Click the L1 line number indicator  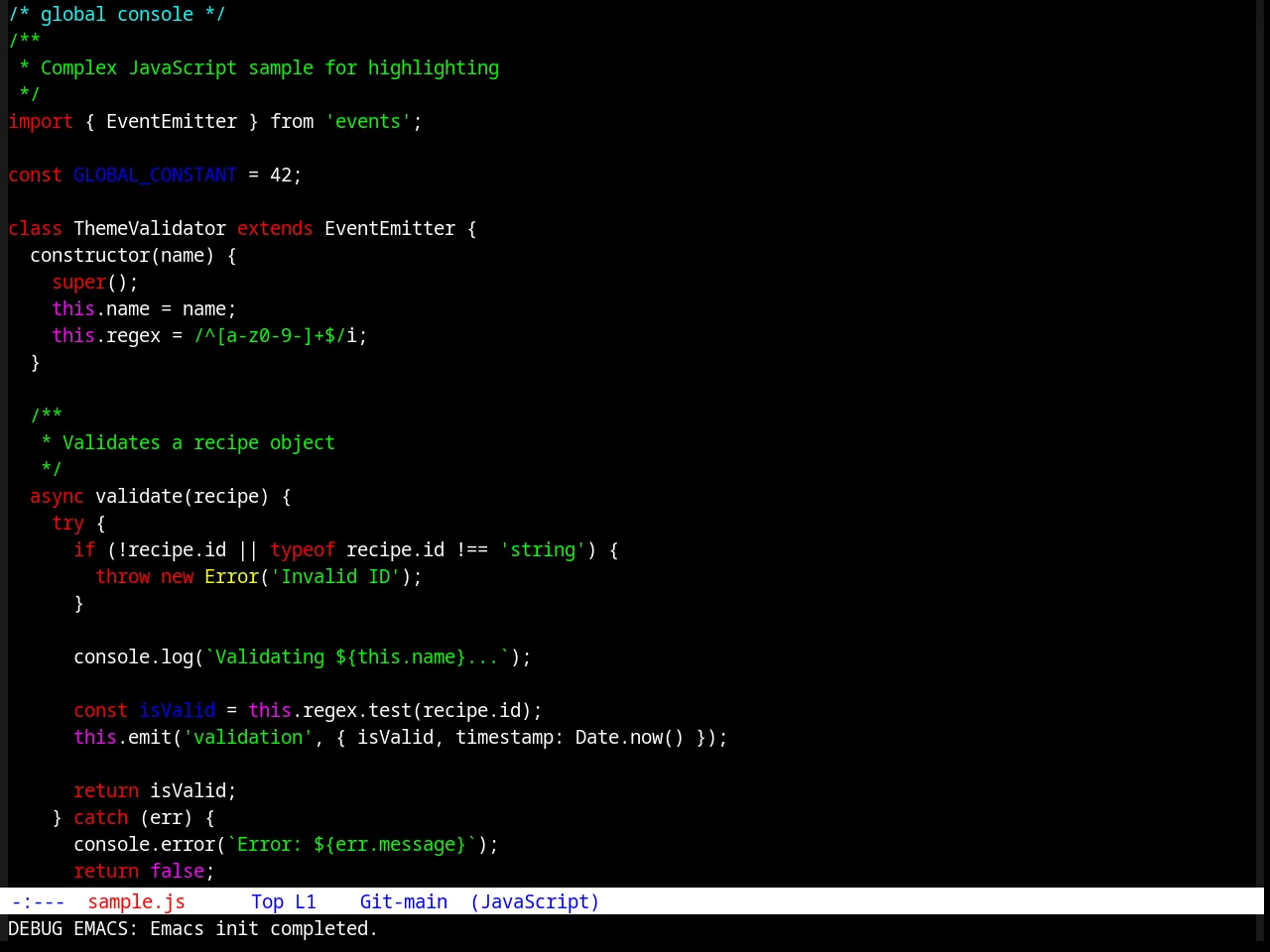[306, 901]
